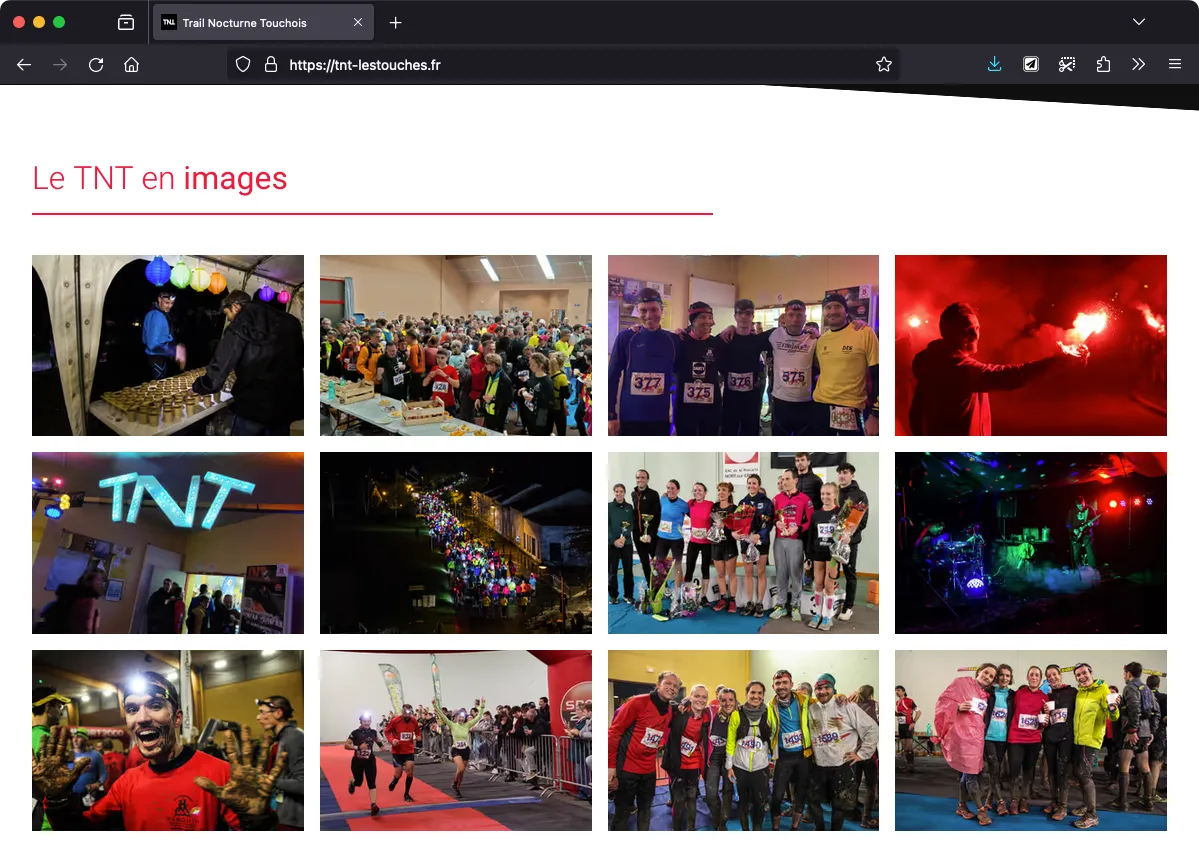Screen dimensions: 1199x864
Task: Open Firefox View via the sidebar icon
Action: [126, 21]
